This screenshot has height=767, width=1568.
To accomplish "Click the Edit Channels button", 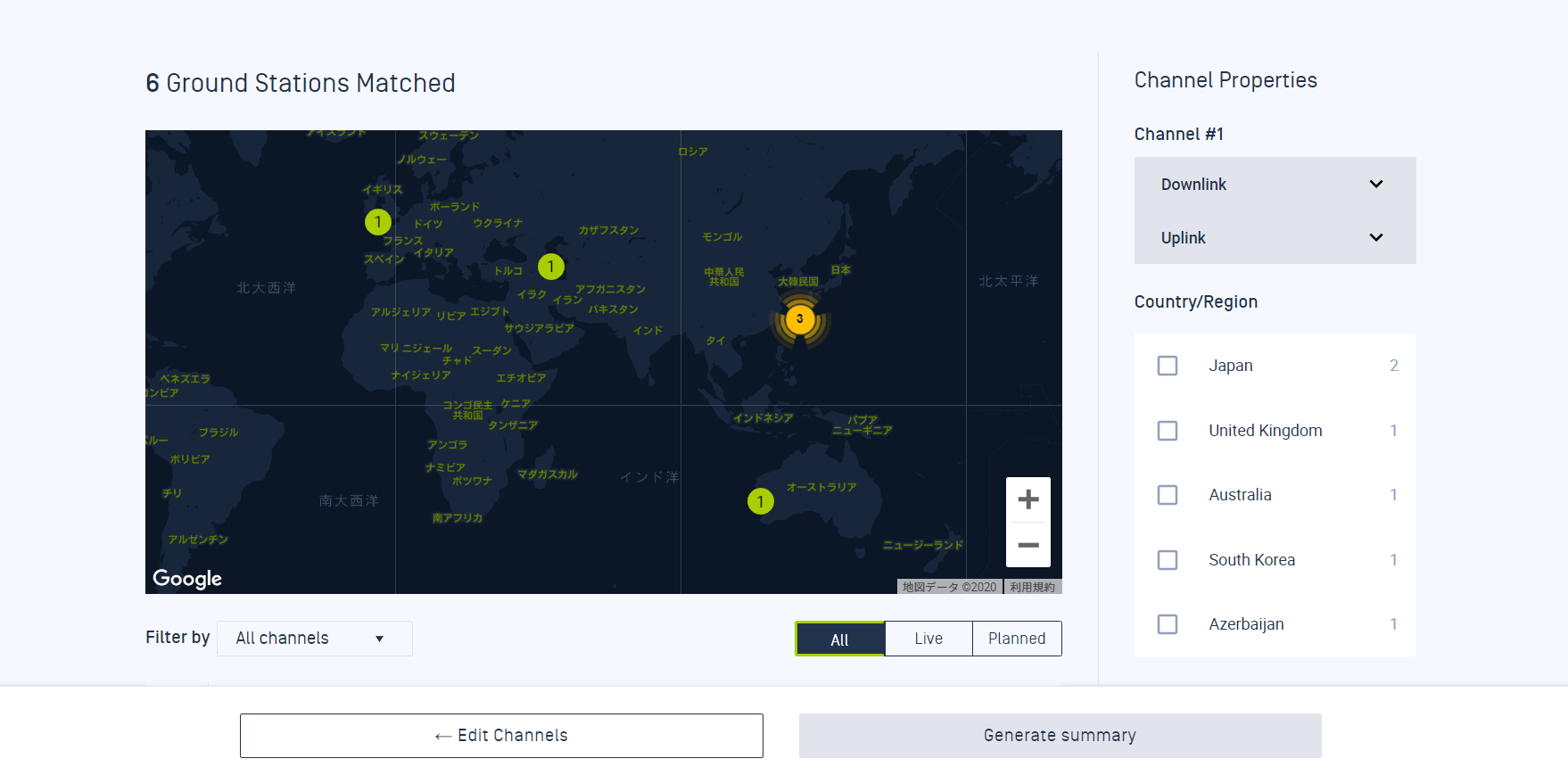I will coord(501,736).
